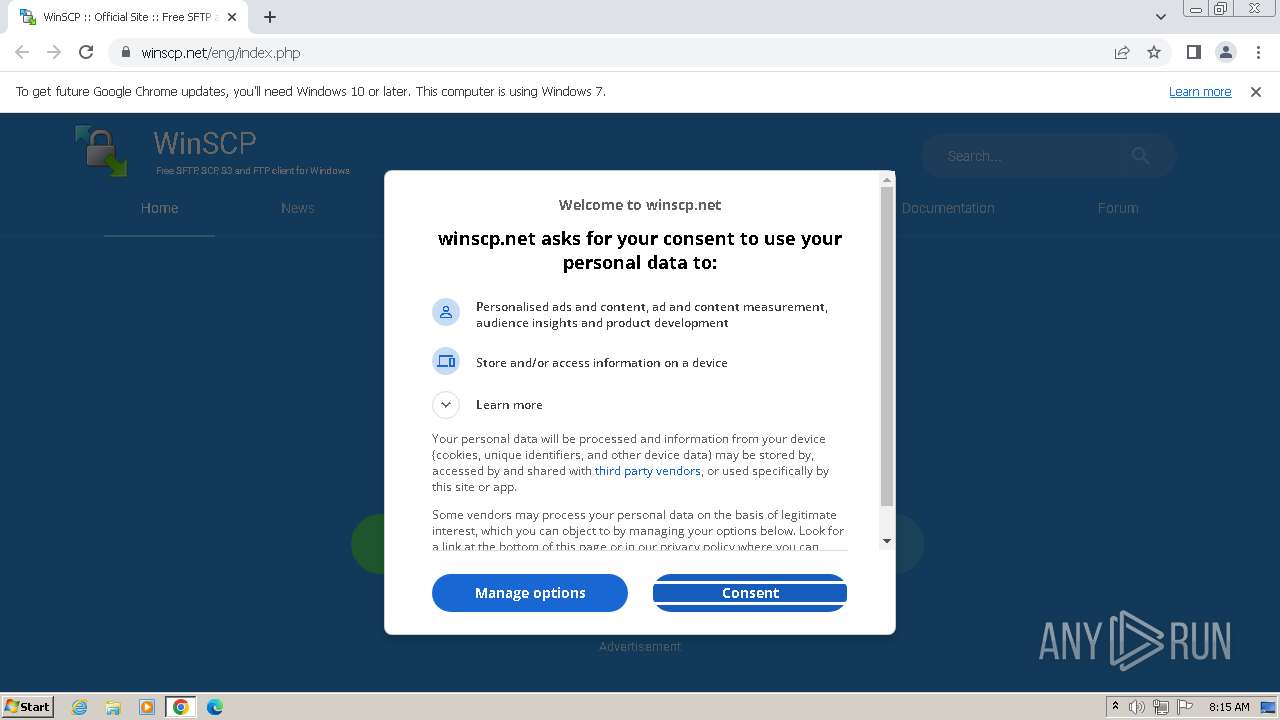Click the personalised ads person icon
The image size is (1280, 720).
(x=446, y=313)
